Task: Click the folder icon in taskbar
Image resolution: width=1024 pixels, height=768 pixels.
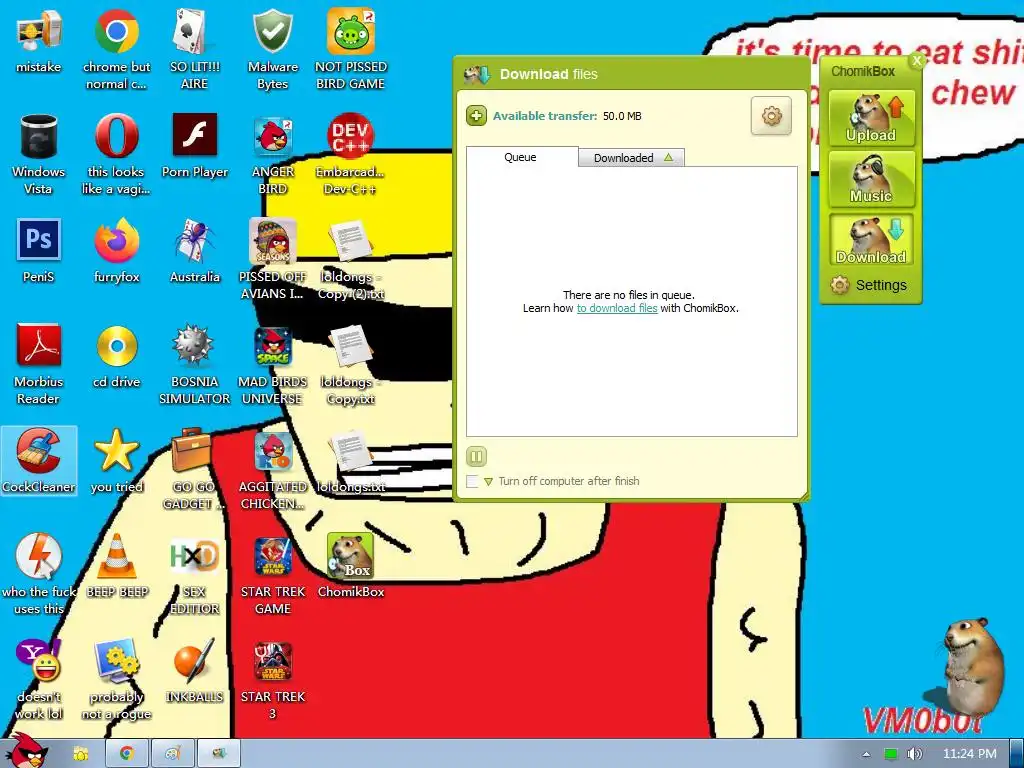Action: pyautogui.click(x=81, y=754)
